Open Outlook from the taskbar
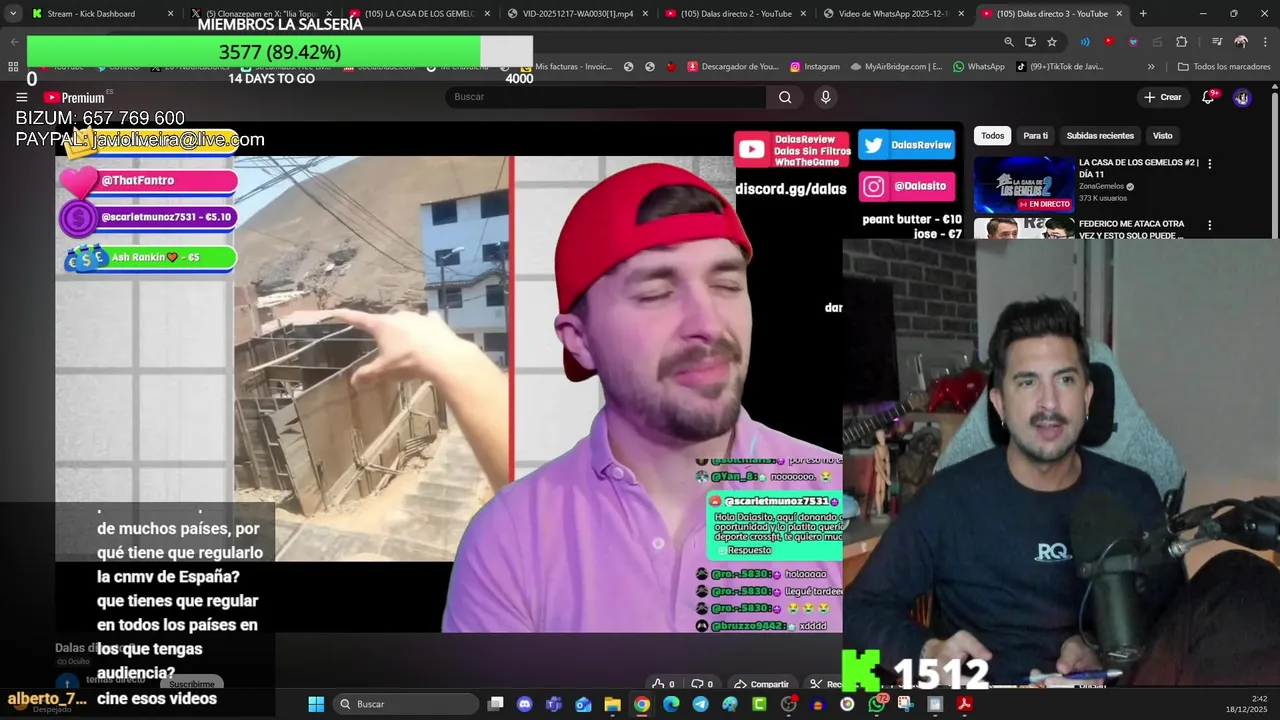Viewport: 1280px width, 720px height. [583, 704]
